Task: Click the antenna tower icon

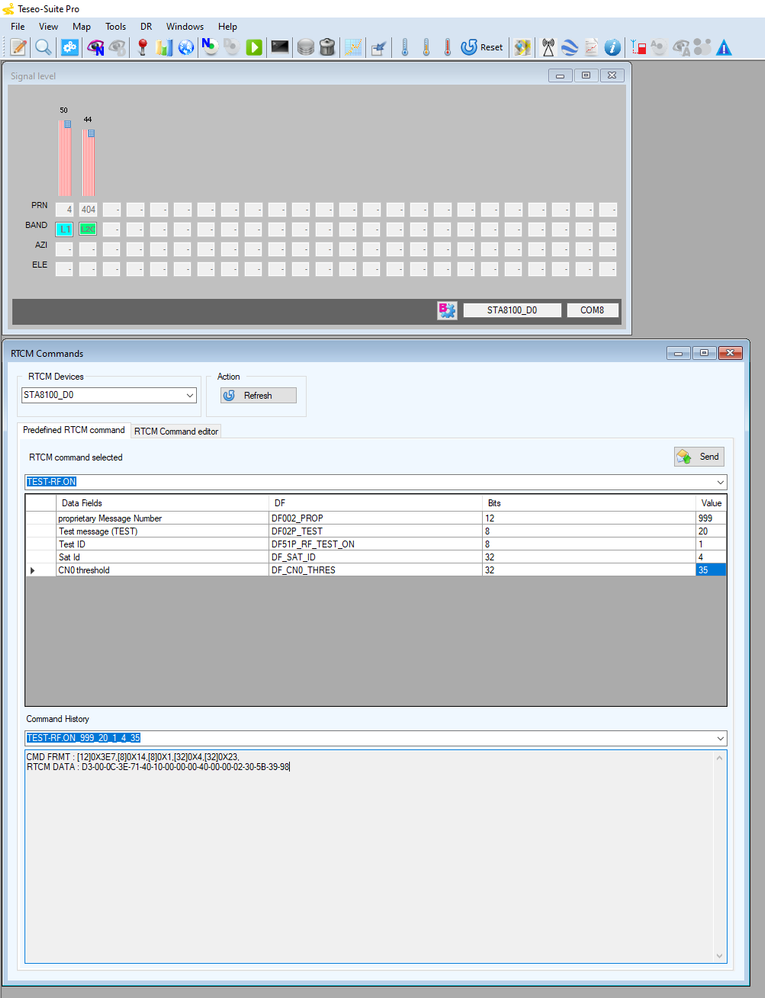Action: click(x=548, y=47)
